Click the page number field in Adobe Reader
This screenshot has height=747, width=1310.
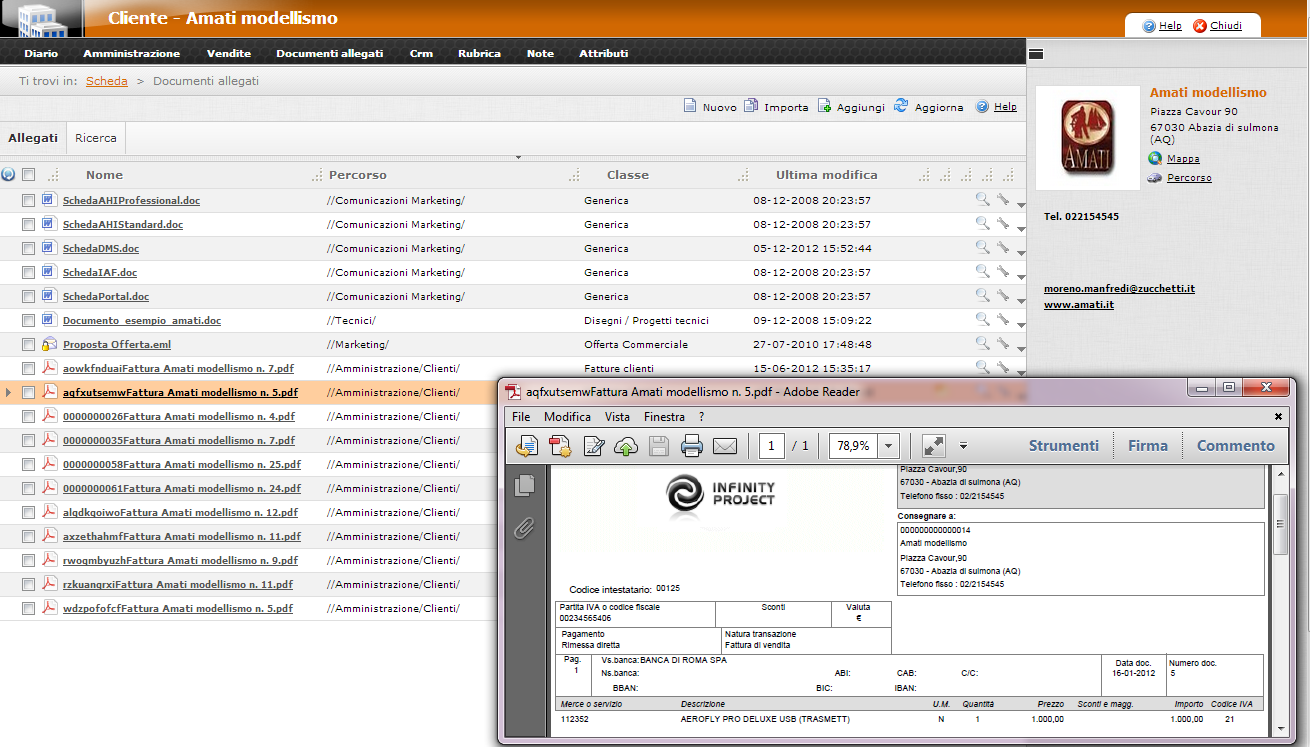[771, 446]
